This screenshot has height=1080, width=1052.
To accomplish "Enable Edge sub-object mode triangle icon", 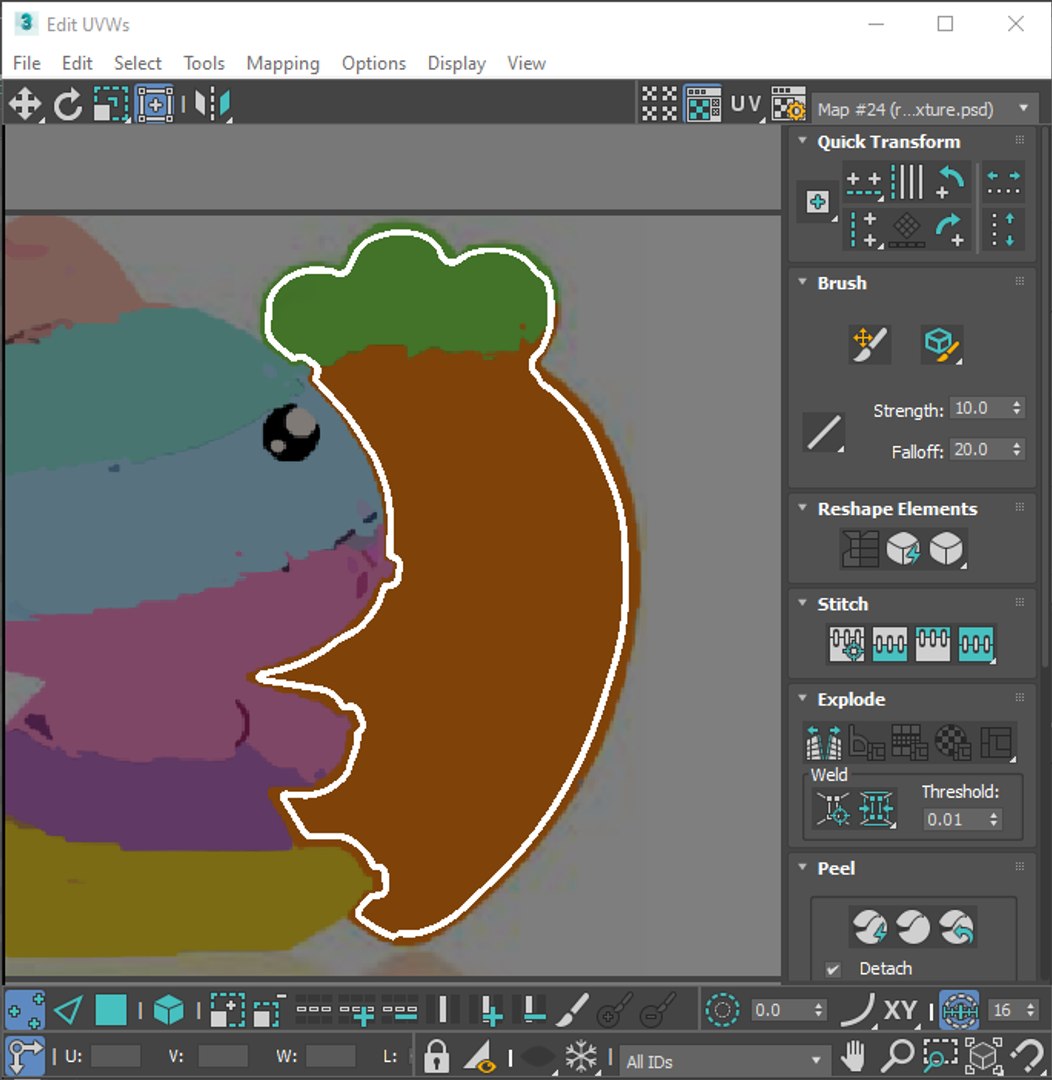I will [x=68, y=1010].
